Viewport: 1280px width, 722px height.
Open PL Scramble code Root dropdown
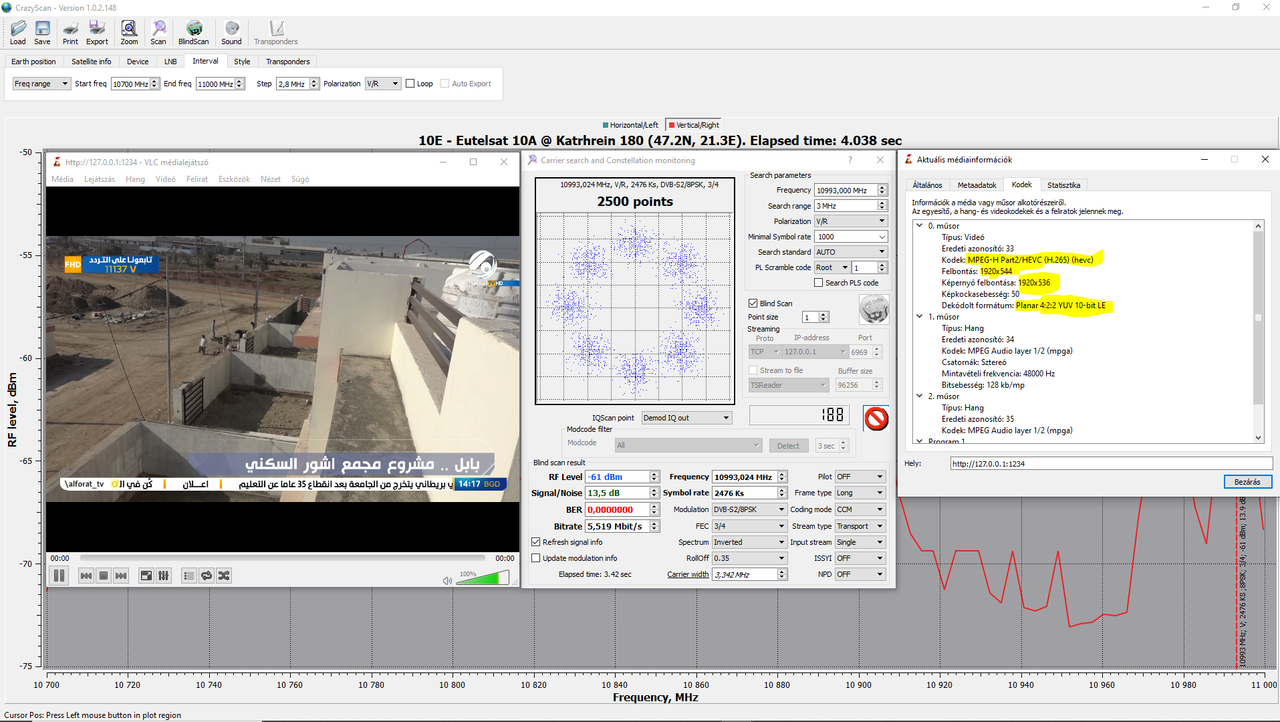[x=832, y=268]
